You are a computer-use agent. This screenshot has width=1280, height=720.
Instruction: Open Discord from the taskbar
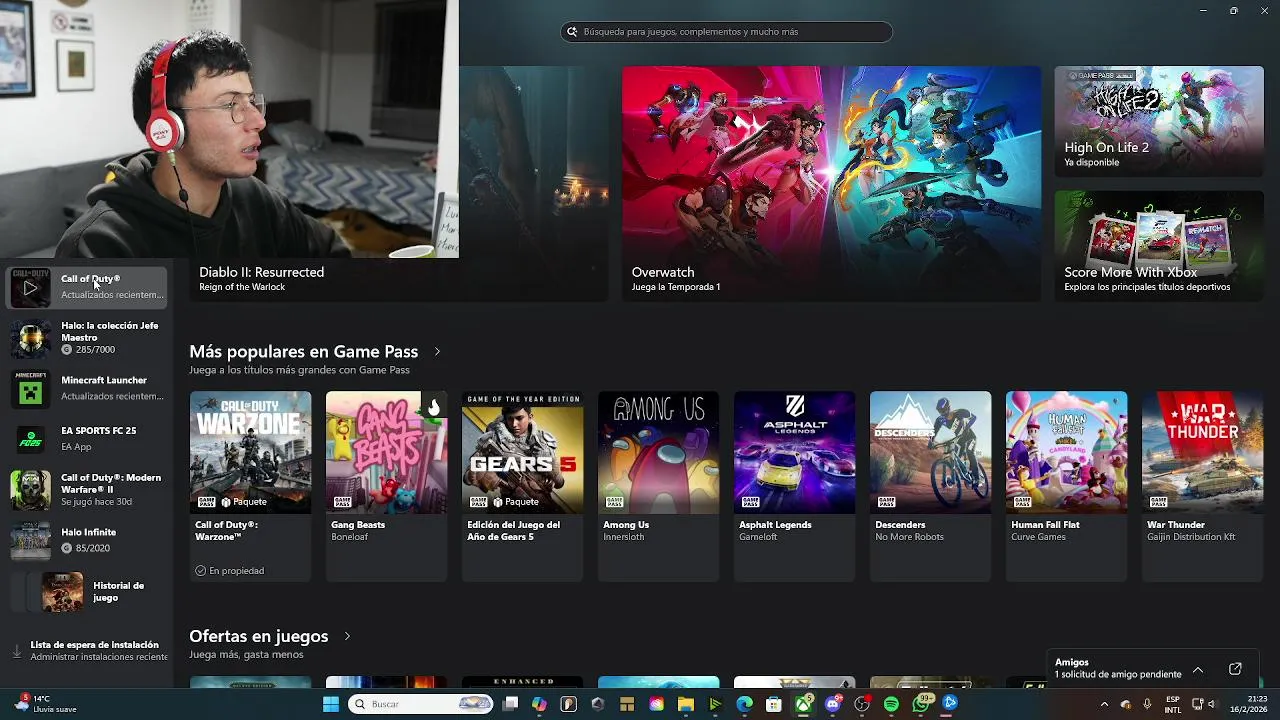click(833, 704)
